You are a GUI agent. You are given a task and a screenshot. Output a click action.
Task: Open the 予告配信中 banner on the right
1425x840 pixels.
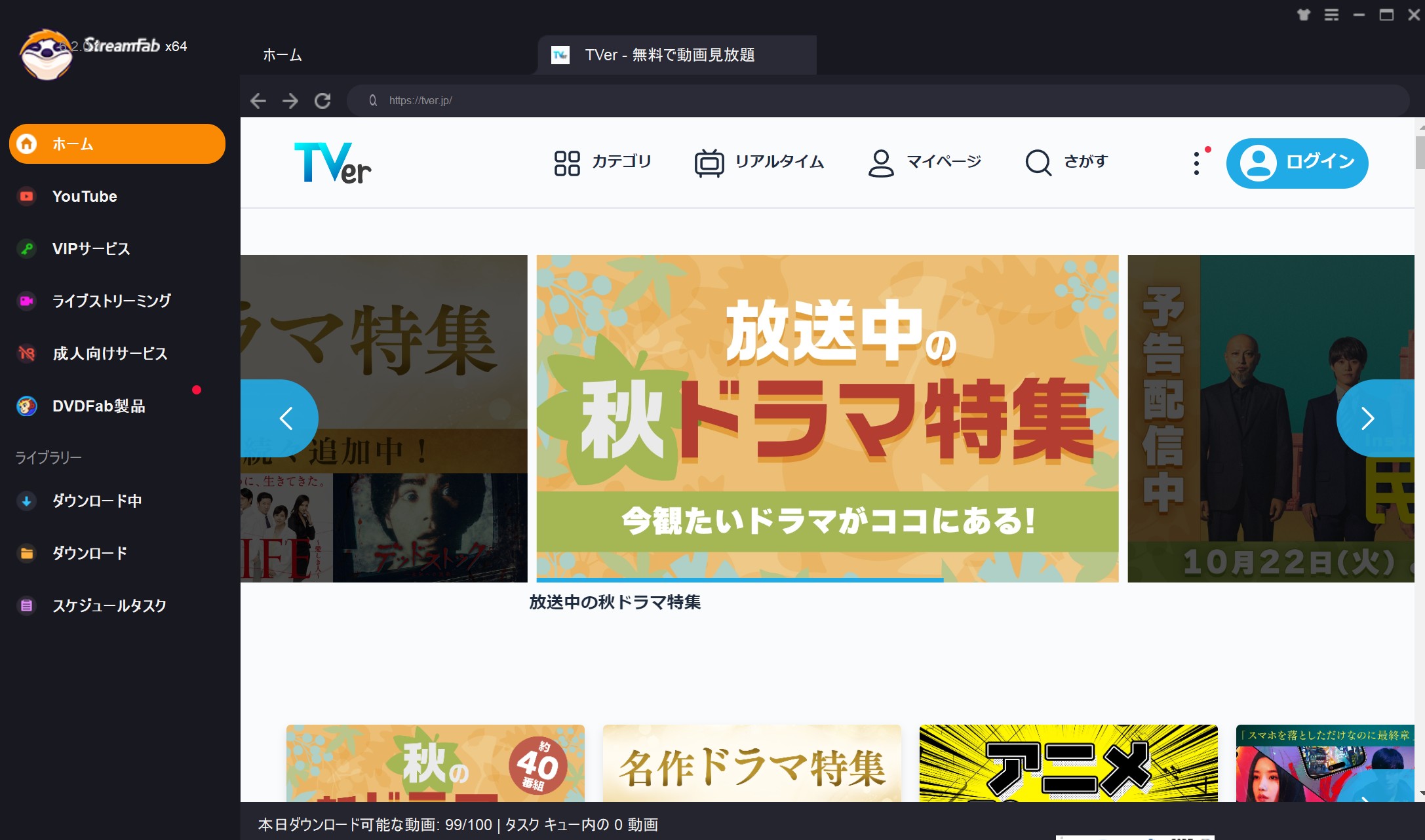[x=1271, y=418]
